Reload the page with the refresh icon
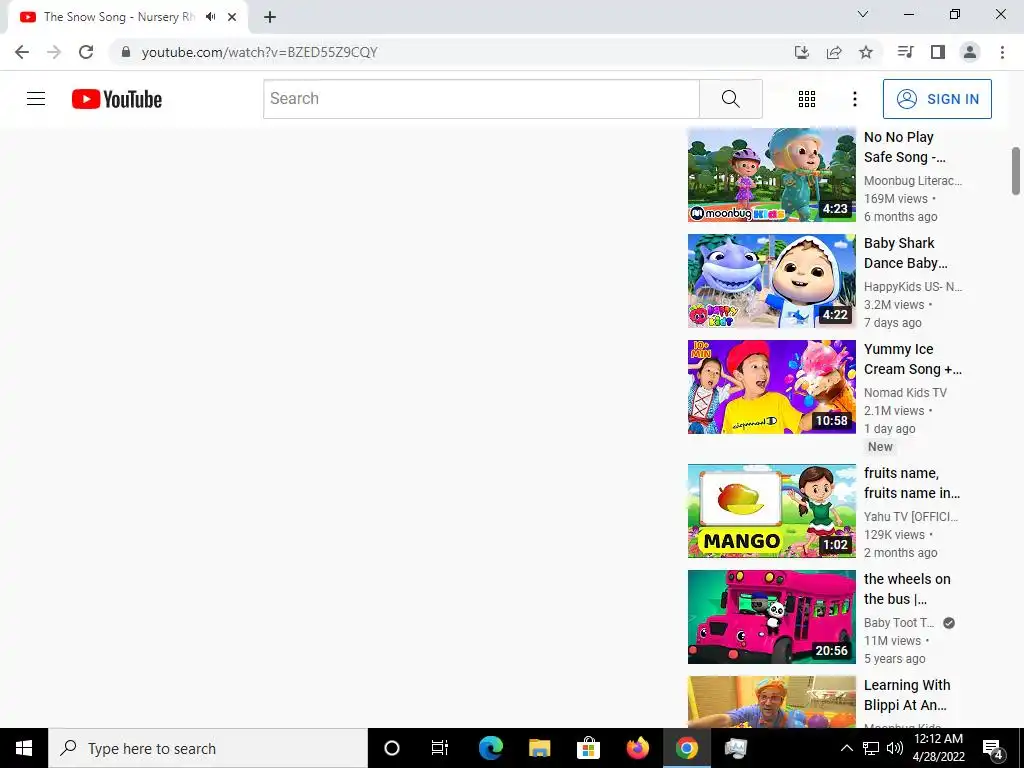Image resolution: width=1024 pixels, height=768 pixels. coord(86,52)
